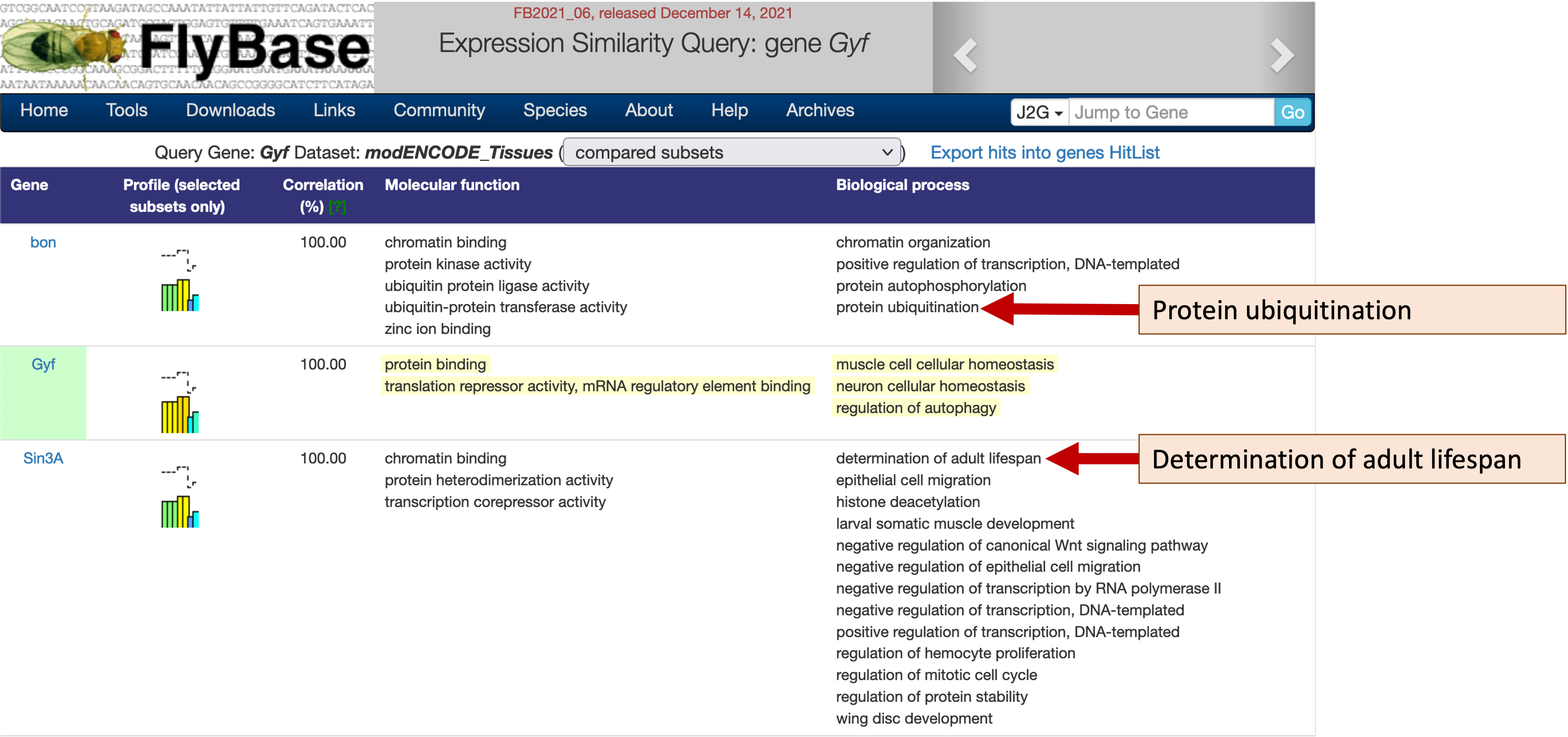This screenshot has width=1568, height=737.
Task: Click the bon 100.00 correlation value
Action: click(323, 243)
